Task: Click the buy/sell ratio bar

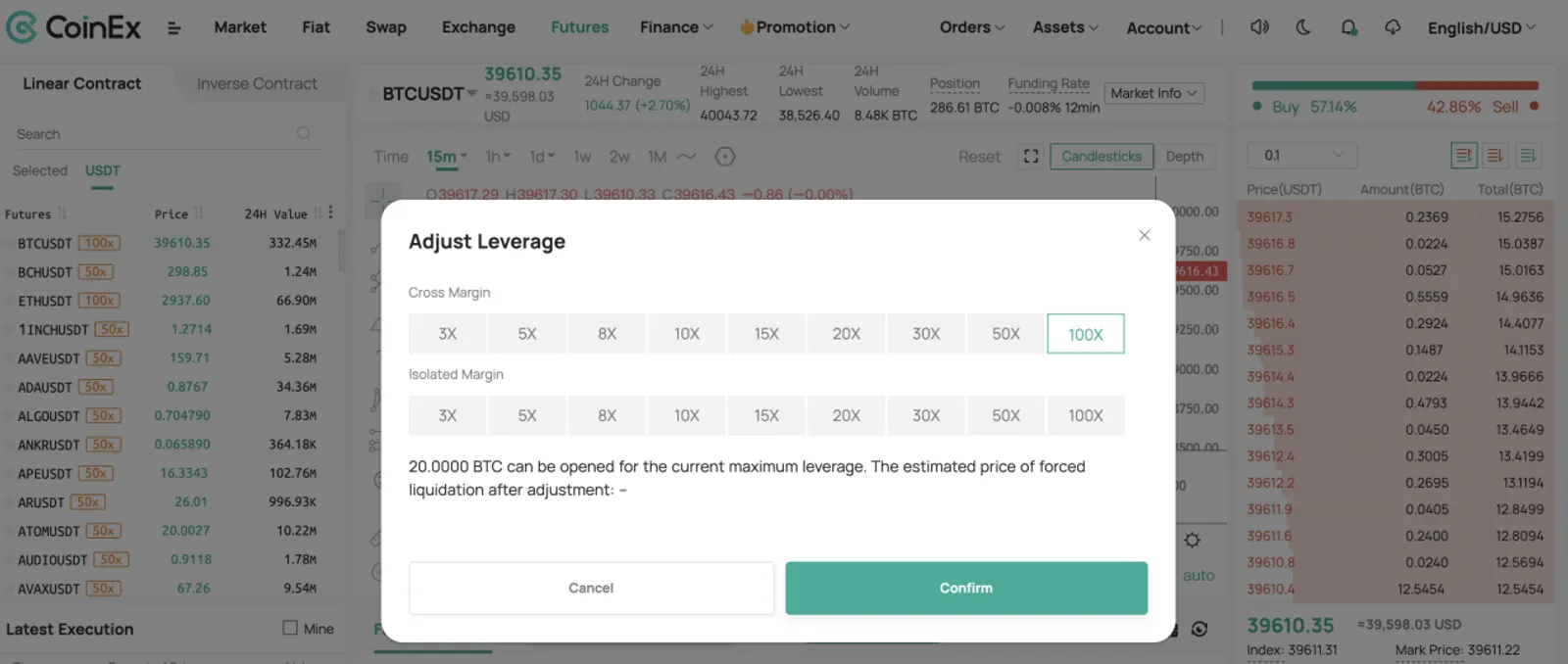Action: pyautogui.click(x=1395, y=85)
